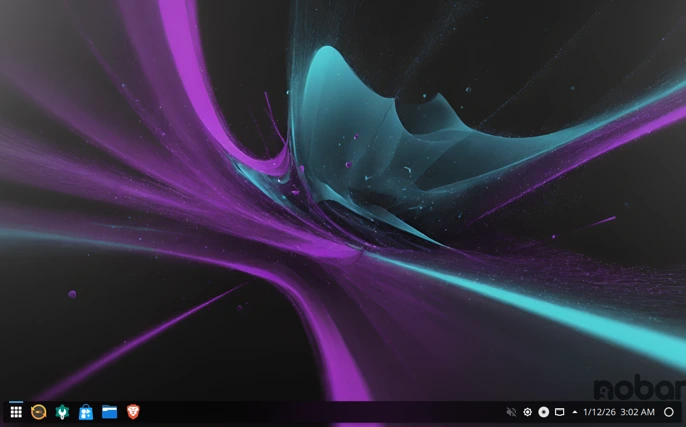Click the 3:02 AM clock
Screen dimensions: 686x427
637,412
